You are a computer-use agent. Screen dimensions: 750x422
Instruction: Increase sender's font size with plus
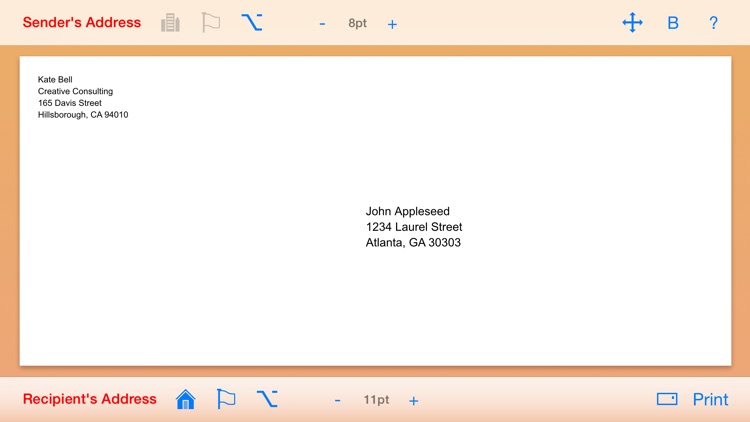[x=392, y=24]
